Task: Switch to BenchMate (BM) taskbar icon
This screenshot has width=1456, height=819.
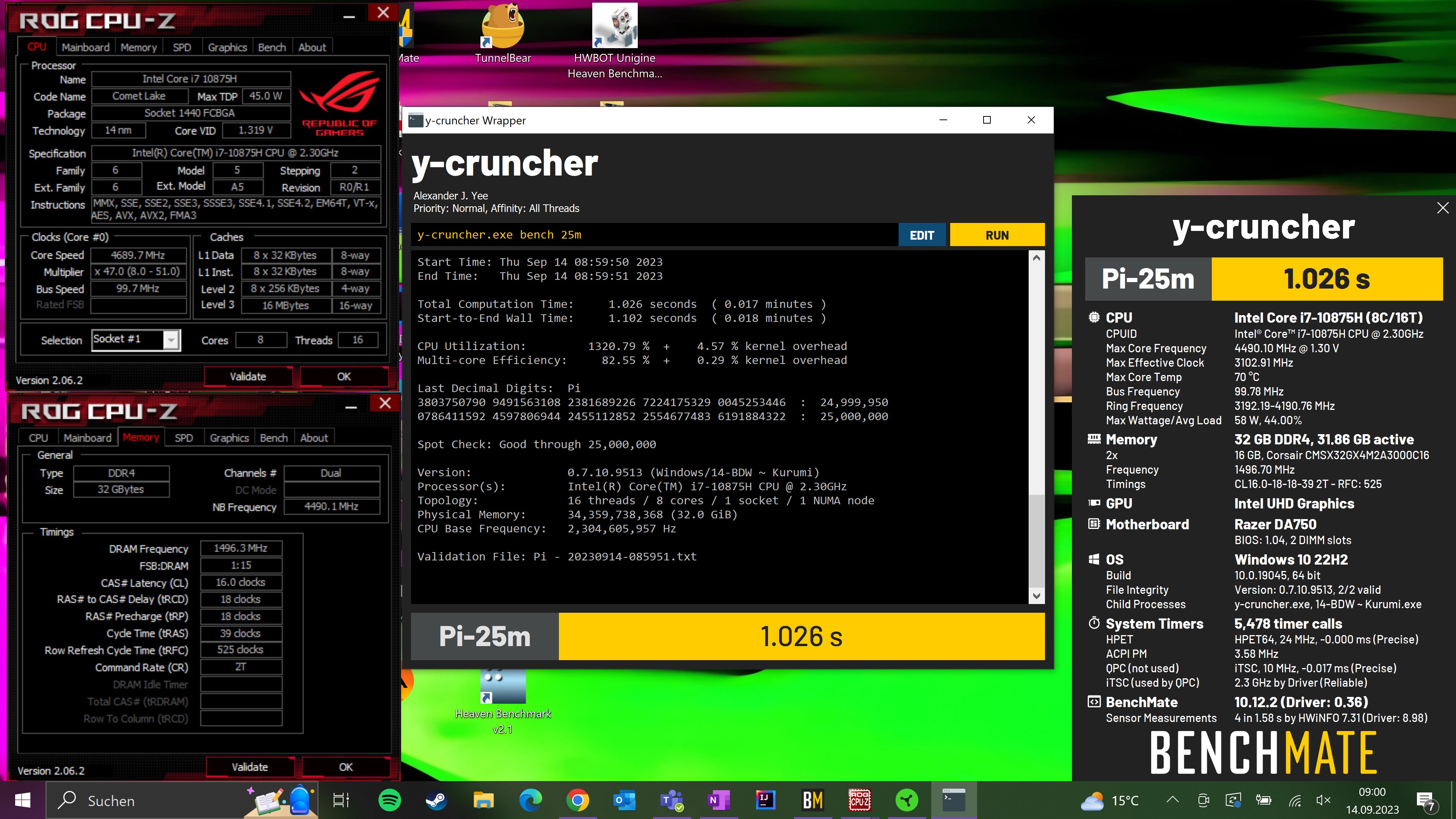Action: 813,800
